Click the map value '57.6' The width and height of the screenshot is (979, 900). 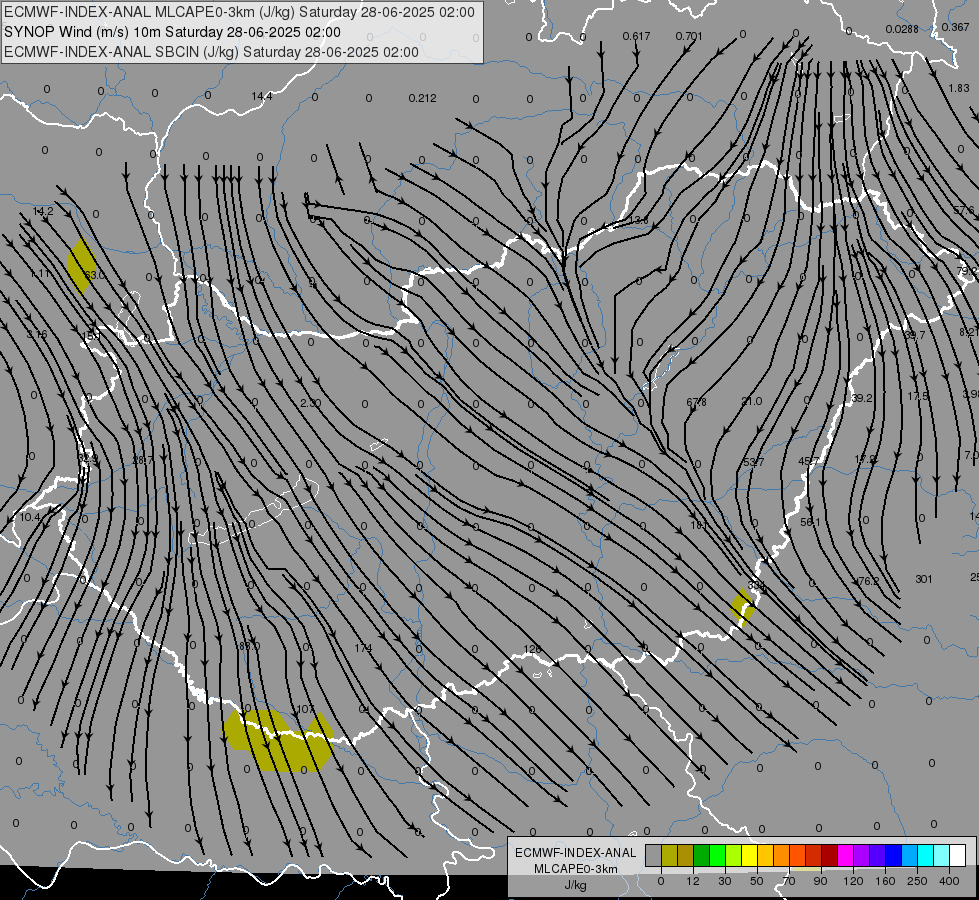(x=964, y=210)
